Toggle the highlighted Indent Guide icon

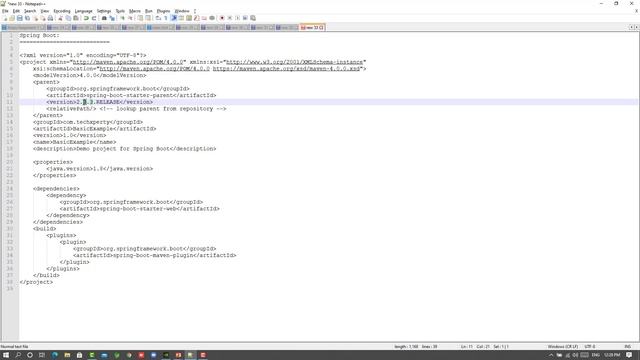point(173,18)
